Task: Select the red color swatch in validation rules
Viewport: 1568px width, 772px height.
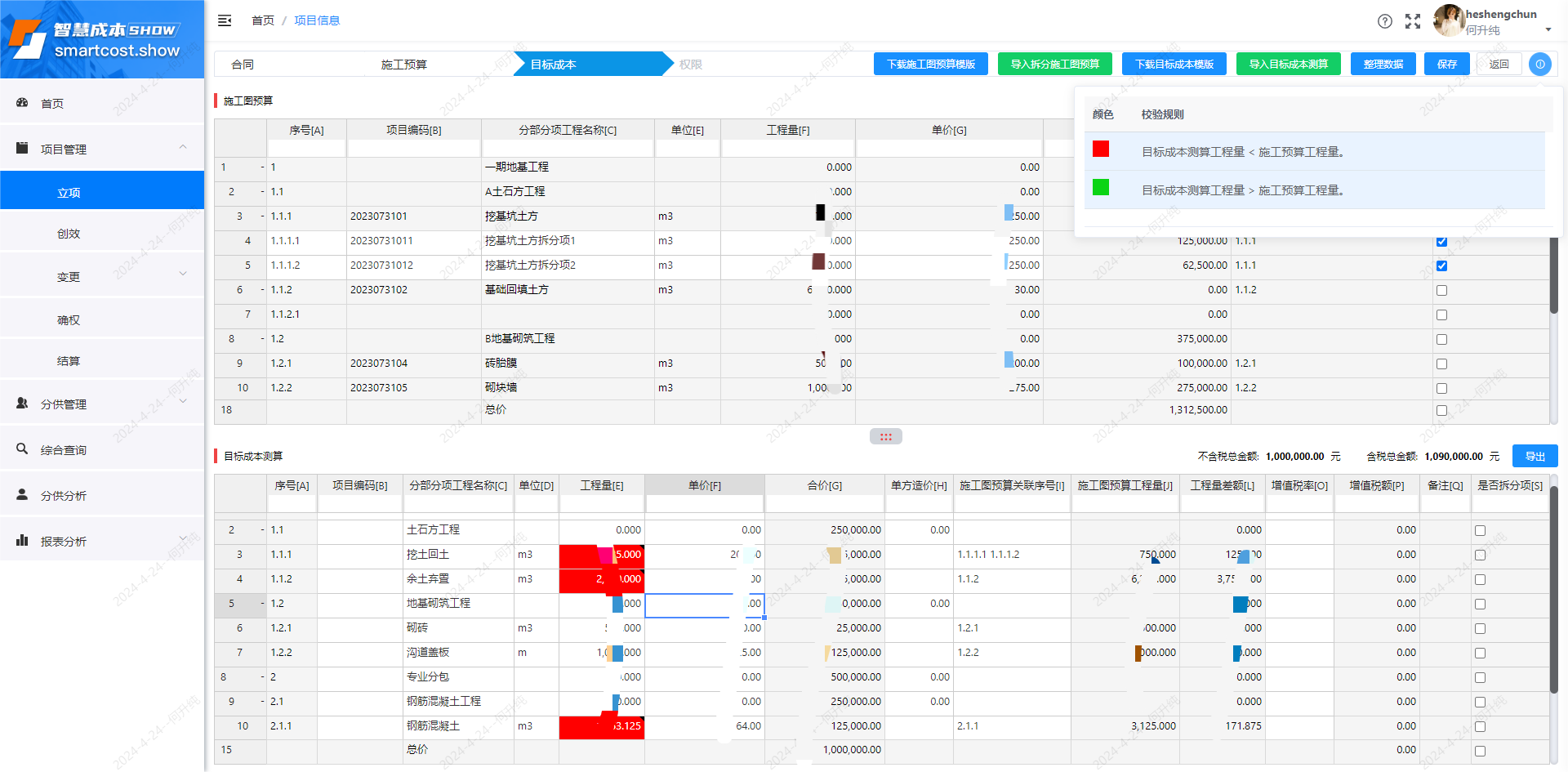Action: tap(1101, 149)
